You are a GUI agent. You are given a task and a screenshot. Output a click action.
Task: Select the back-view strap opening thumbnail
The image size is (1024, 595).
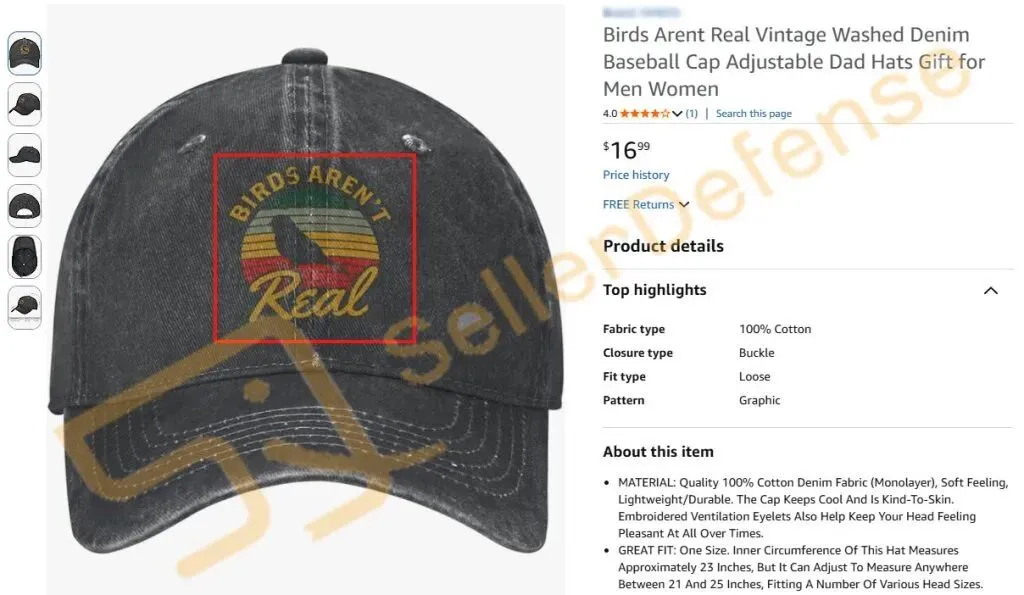click(x=24, y=206)
